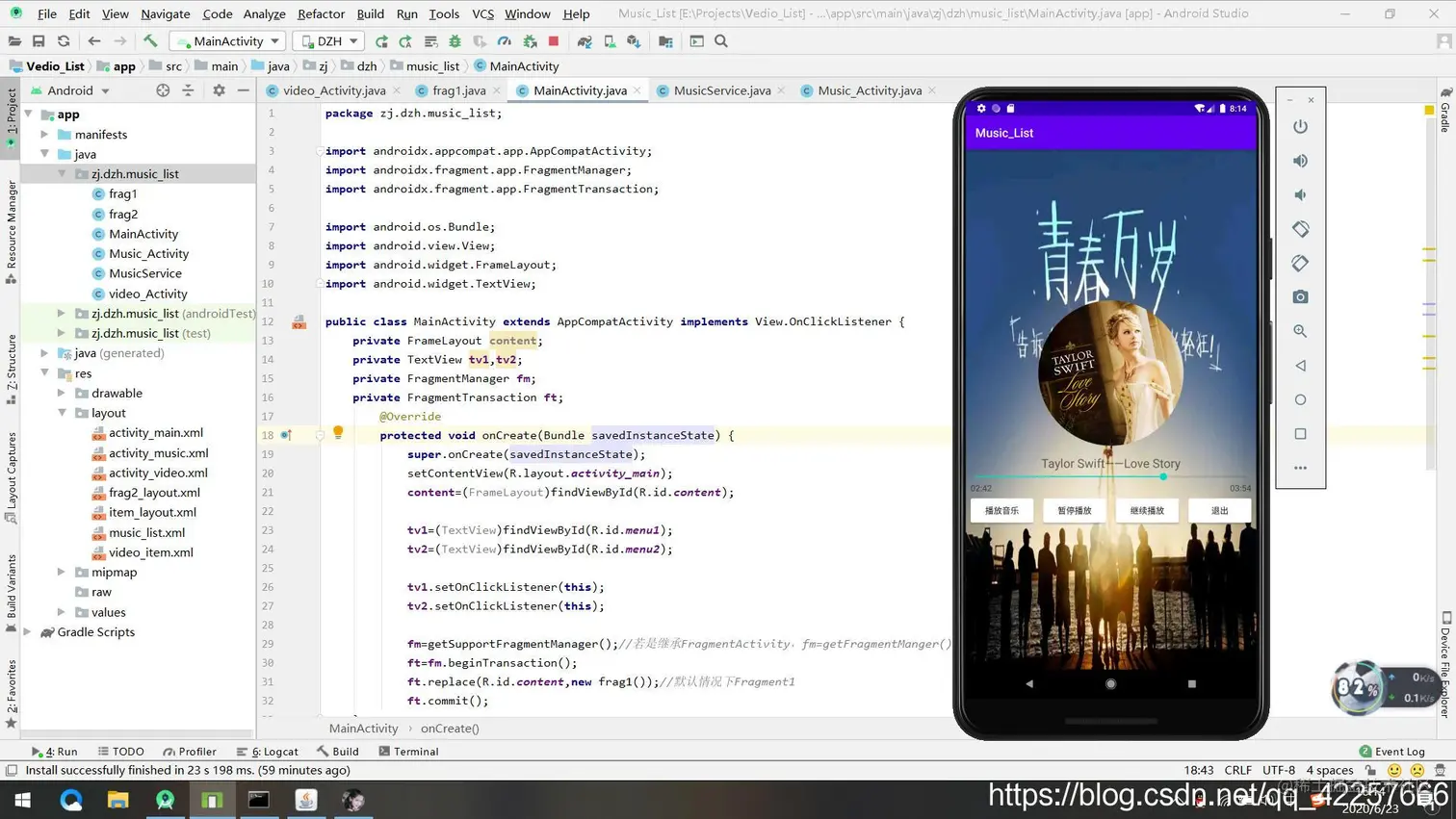Open the Refactor menu

pos(321,13)
